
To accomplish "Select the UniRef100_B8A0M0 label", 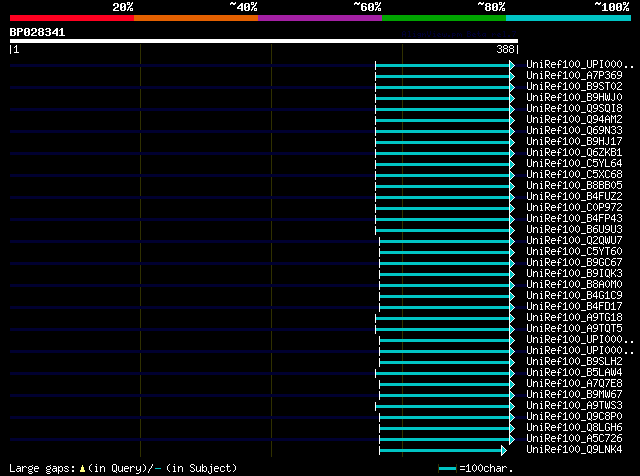I will pyautogui.click(x=574, y=285).
